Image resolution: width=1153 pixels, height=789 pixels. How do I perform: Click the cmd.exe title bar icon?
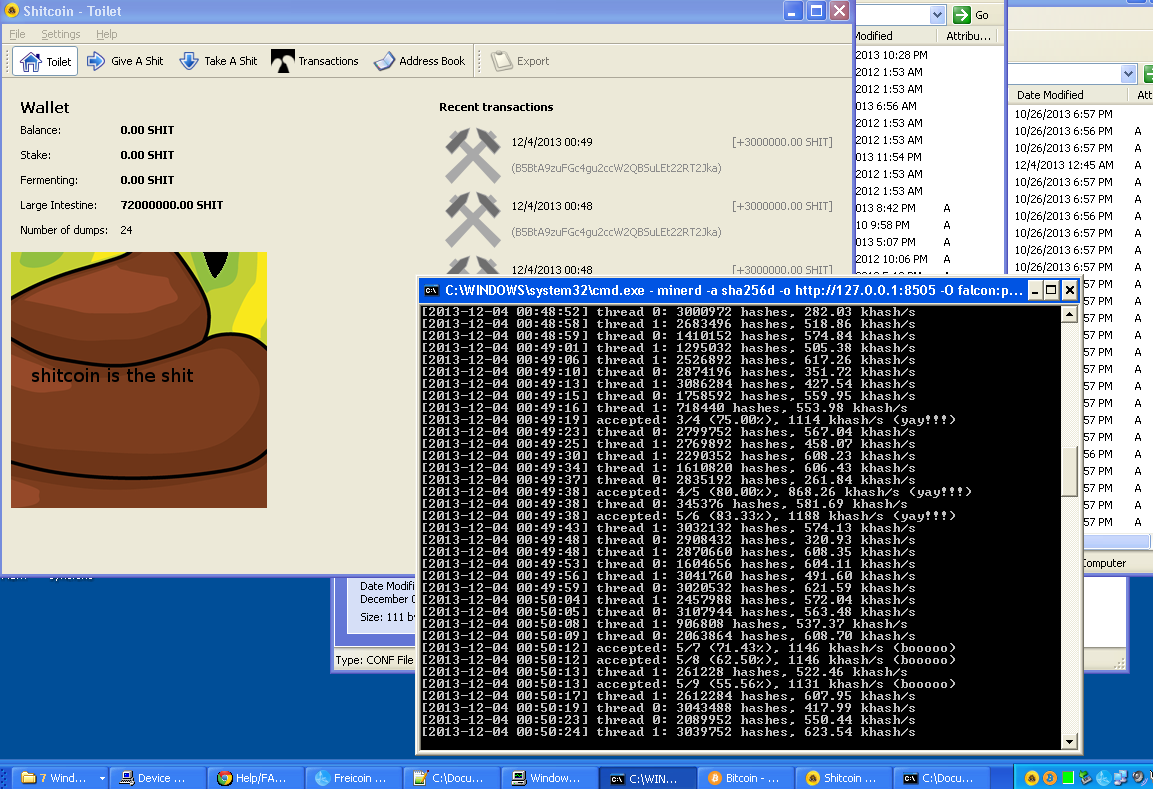[x=432, y=290]
